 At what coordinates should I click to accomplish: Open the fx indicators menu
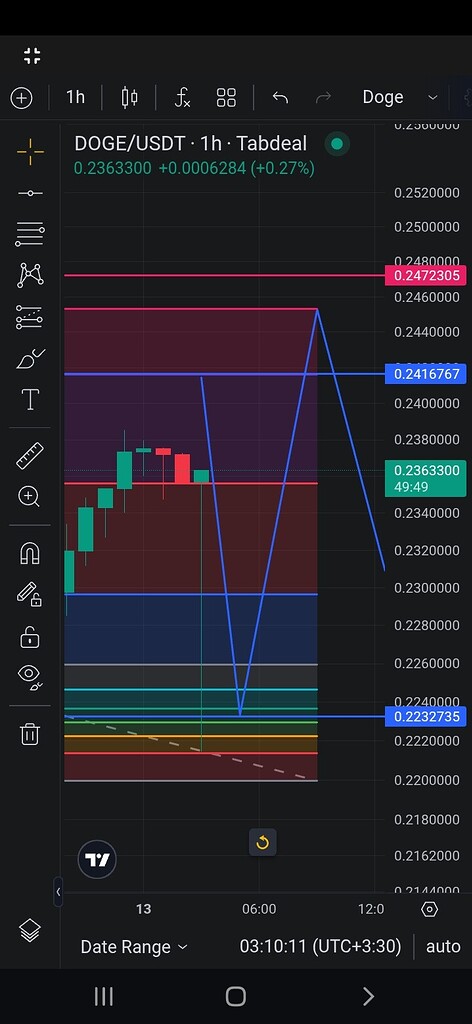[x=183, y=98]
